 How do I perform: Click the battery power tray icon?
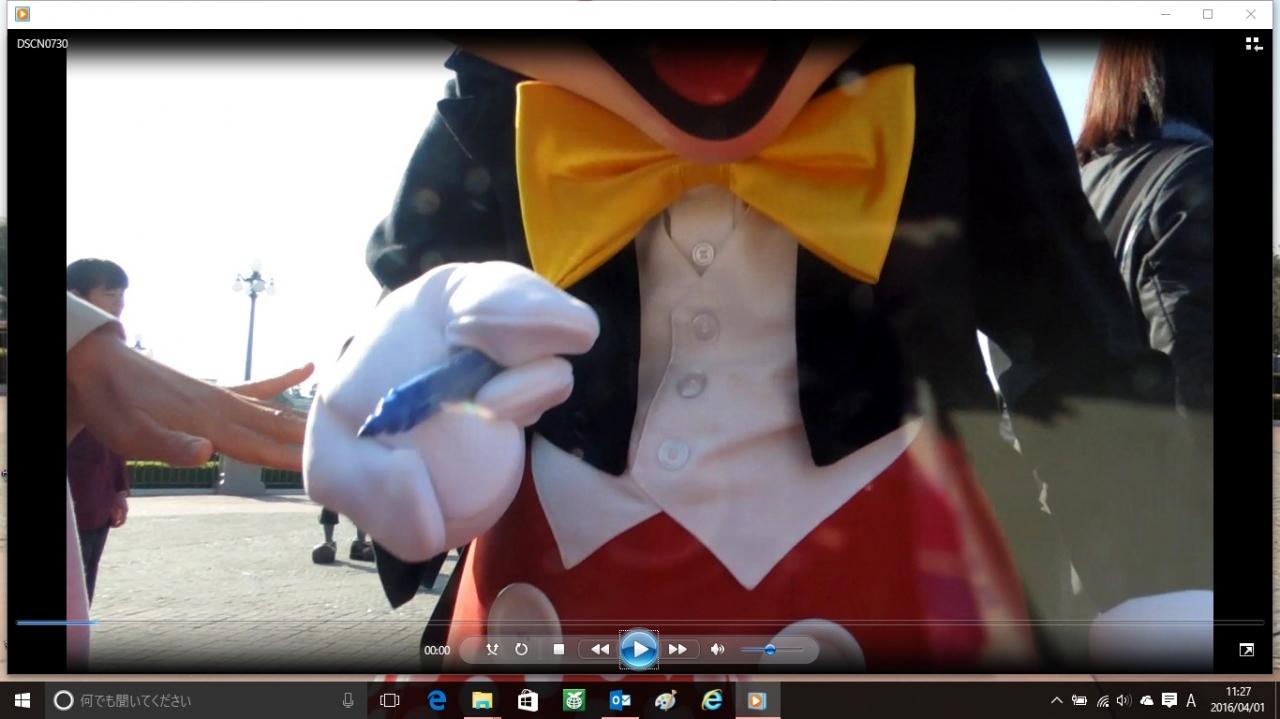tap(1080, 701)
